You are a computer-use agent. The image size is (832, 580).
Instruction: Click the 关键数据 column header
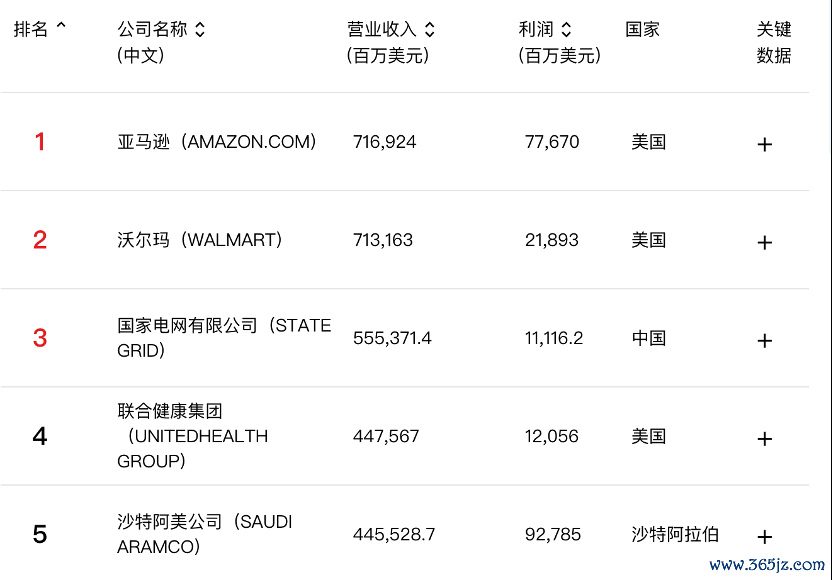[774, 42]
